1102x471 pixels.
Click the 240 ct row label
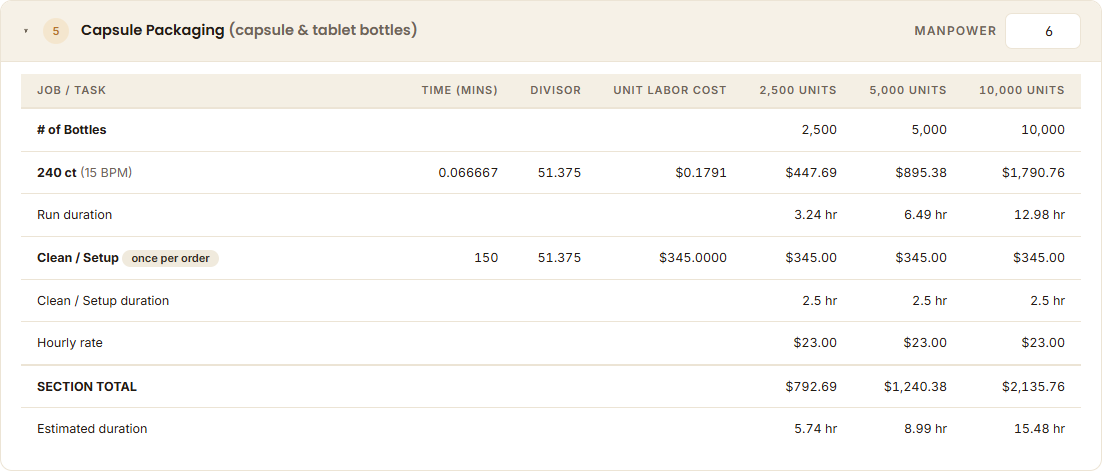[x=84, y=172]
